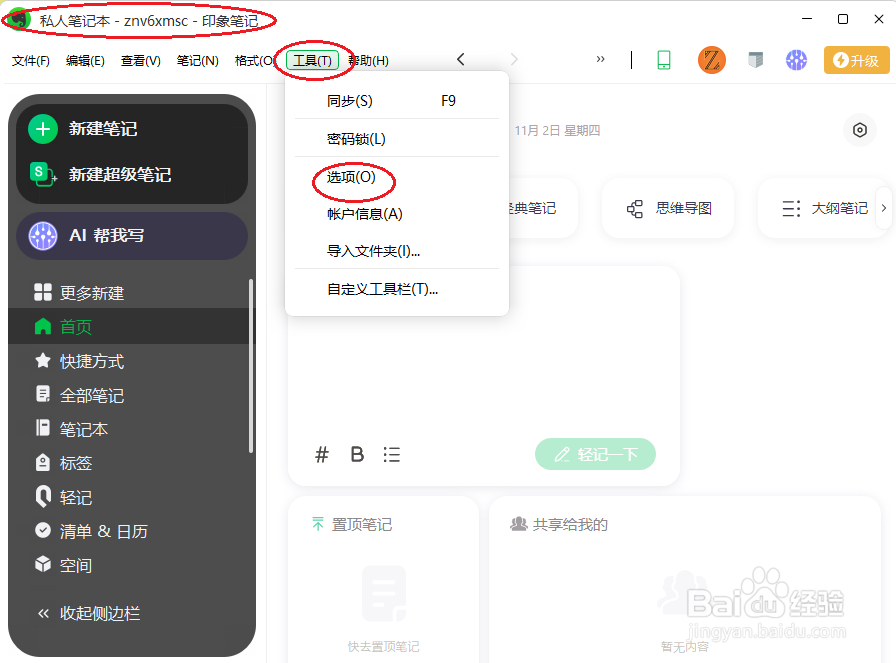Screen dimensions: 896x663
Task: Click the orange Z account avatar
Action: click(x=712, y=60)
